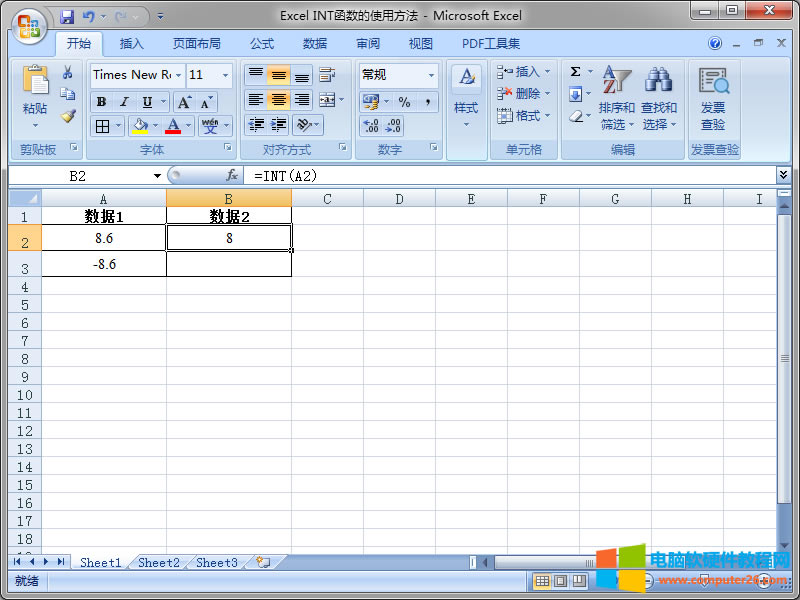Open the Sheet2 worksheet tab
The width and height of the screenshot is (800, 600).
click(159, 563)
